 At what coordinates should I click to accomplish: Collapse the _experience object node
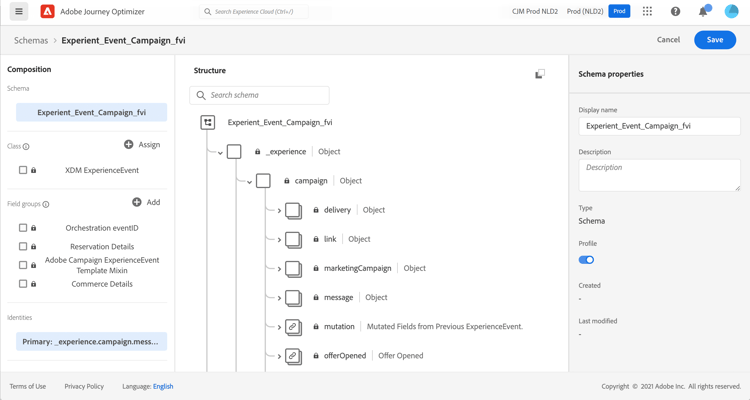click(220, 152)
